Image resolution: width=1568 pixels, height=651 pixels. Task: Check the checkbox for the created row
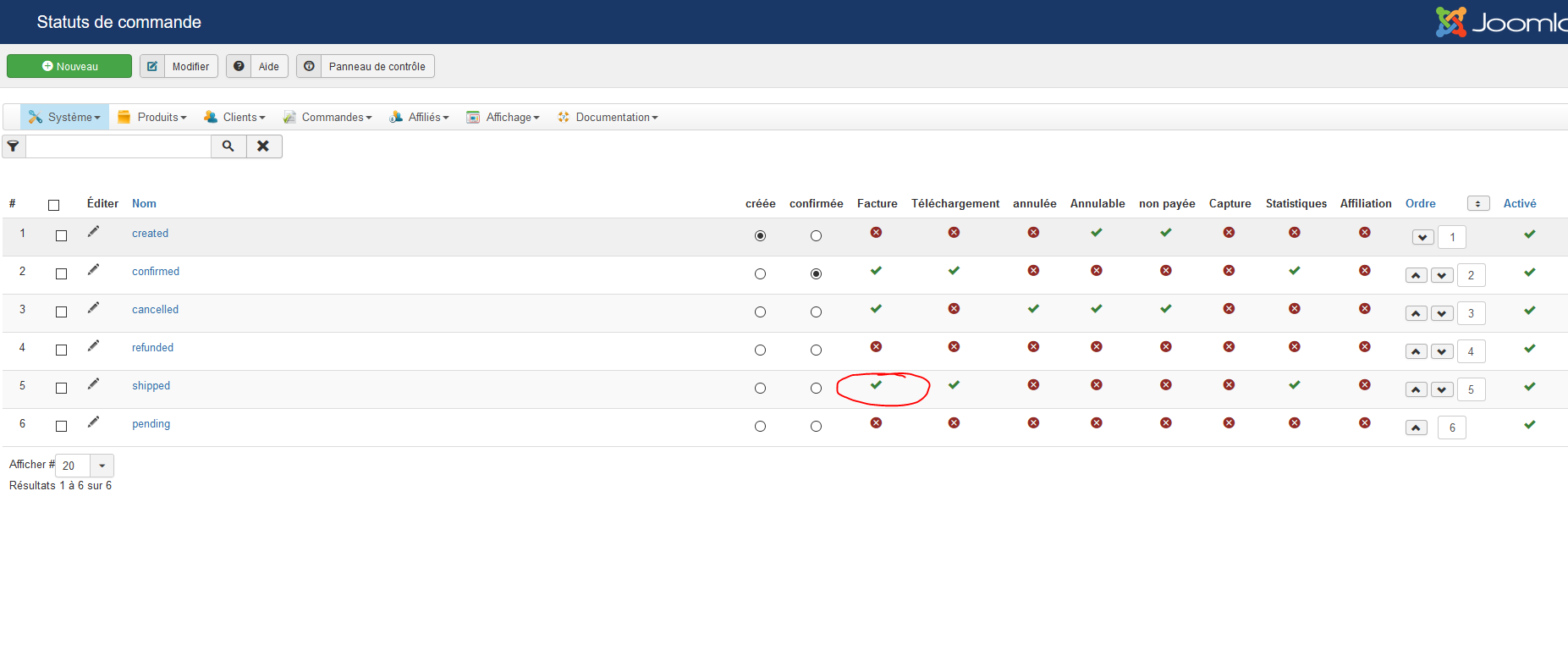[x=61, y=236]
